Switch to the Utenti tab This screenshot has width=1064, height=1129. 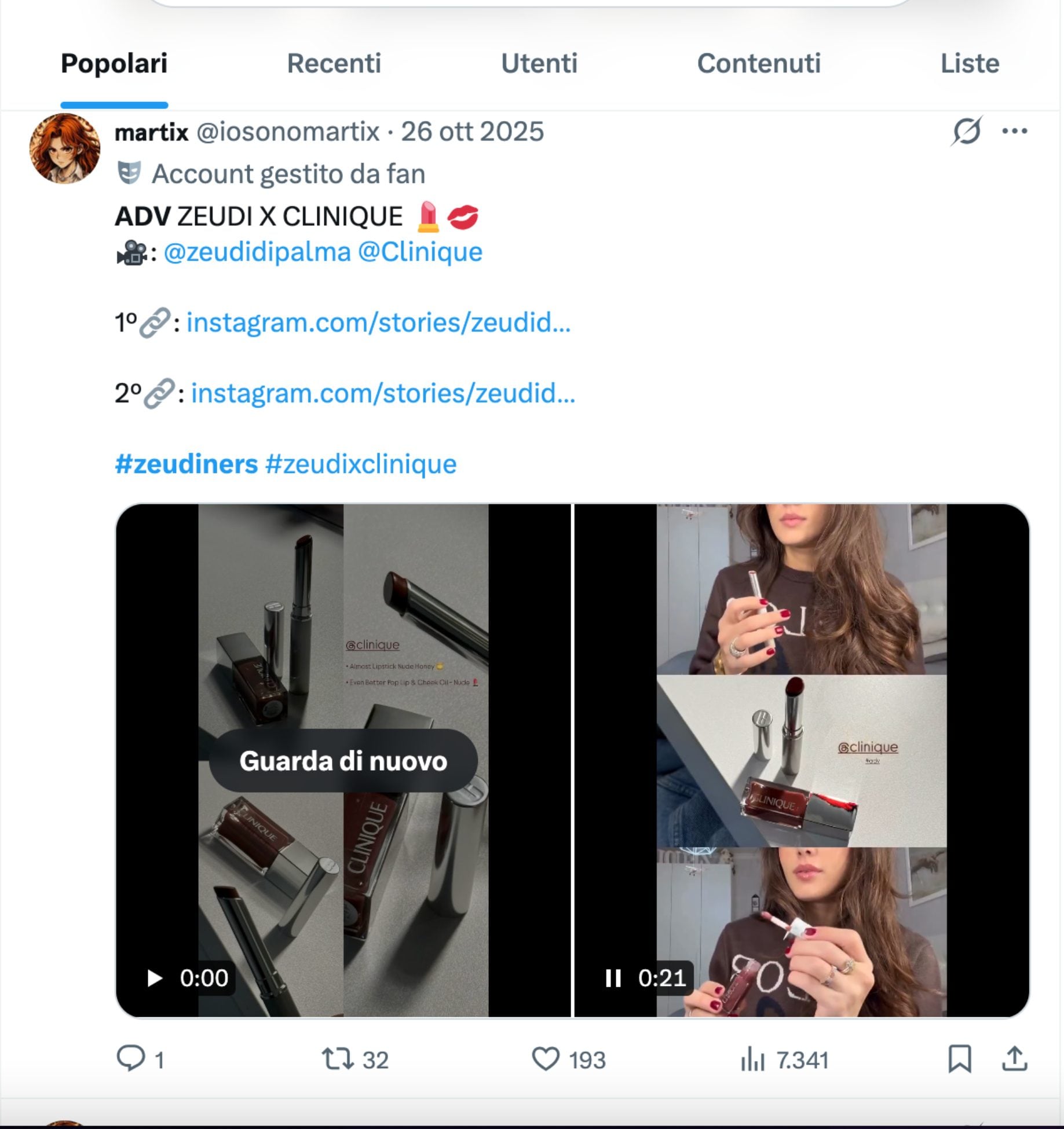point(539,64)
